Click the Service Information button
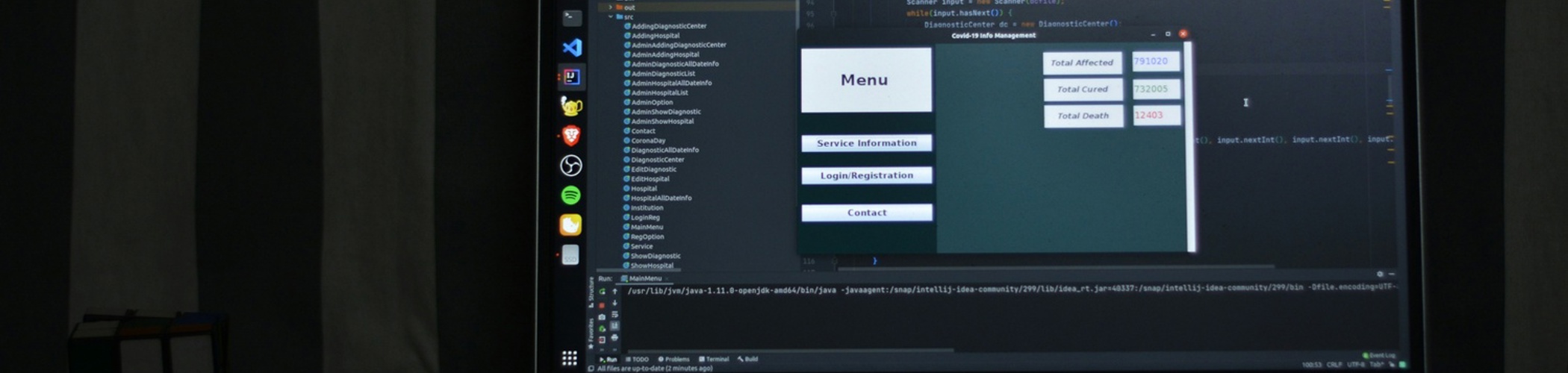This screenshot has height=373, width=1568. click(x=866, y=143)
